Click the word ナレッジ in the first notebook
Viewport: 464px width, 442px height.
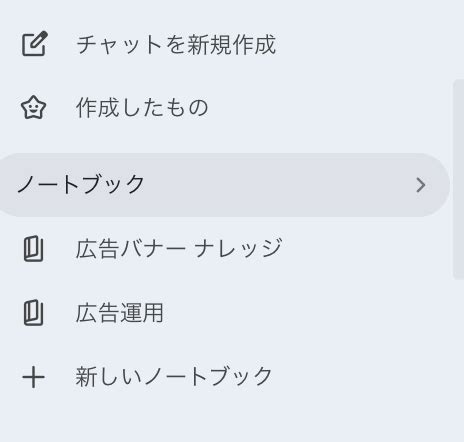pyautogui.click(x=238, y=248)
